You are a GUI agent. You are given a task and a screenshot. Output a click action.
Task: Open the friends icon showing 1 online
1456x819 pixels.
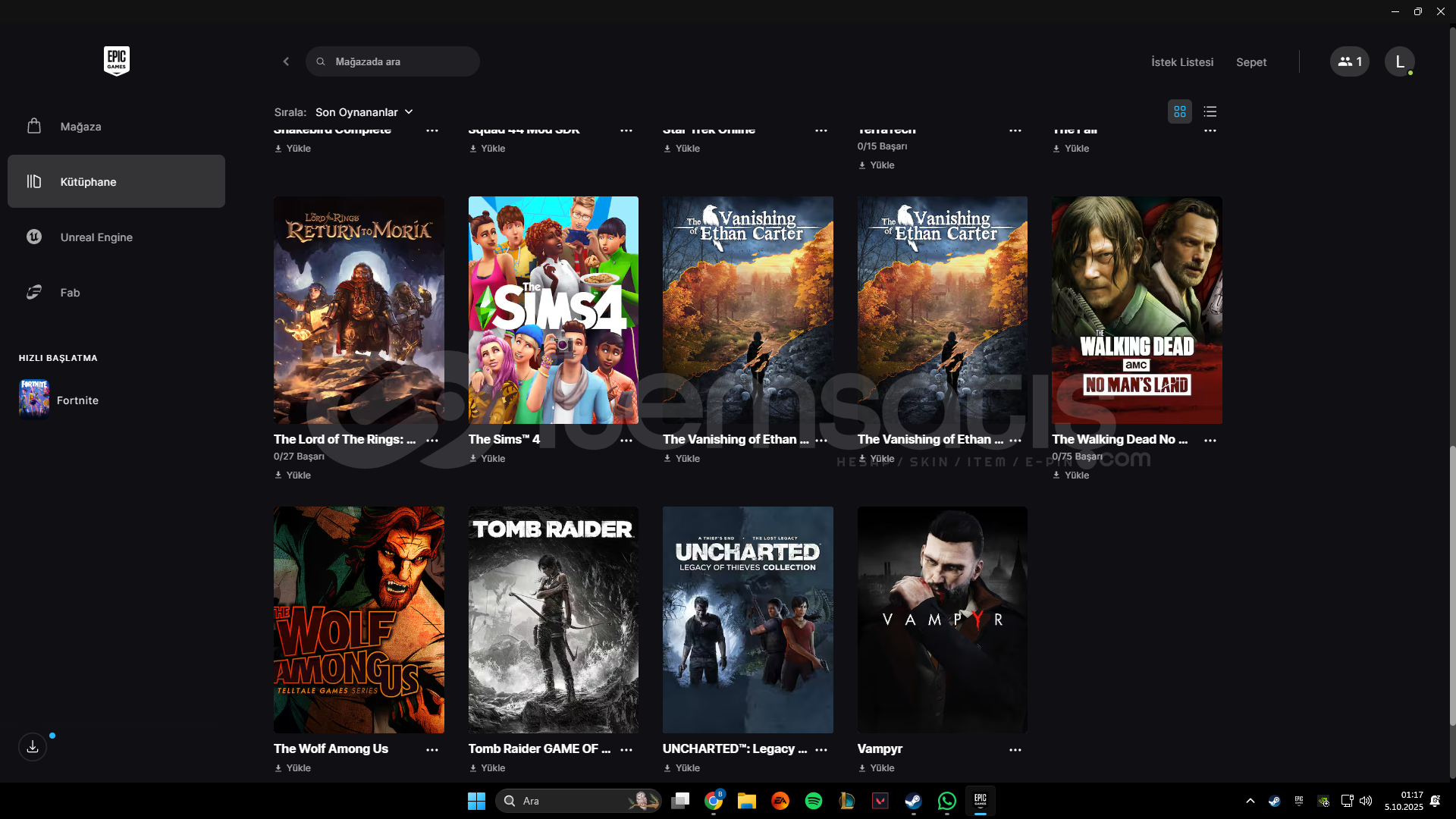click(1349, 61)
